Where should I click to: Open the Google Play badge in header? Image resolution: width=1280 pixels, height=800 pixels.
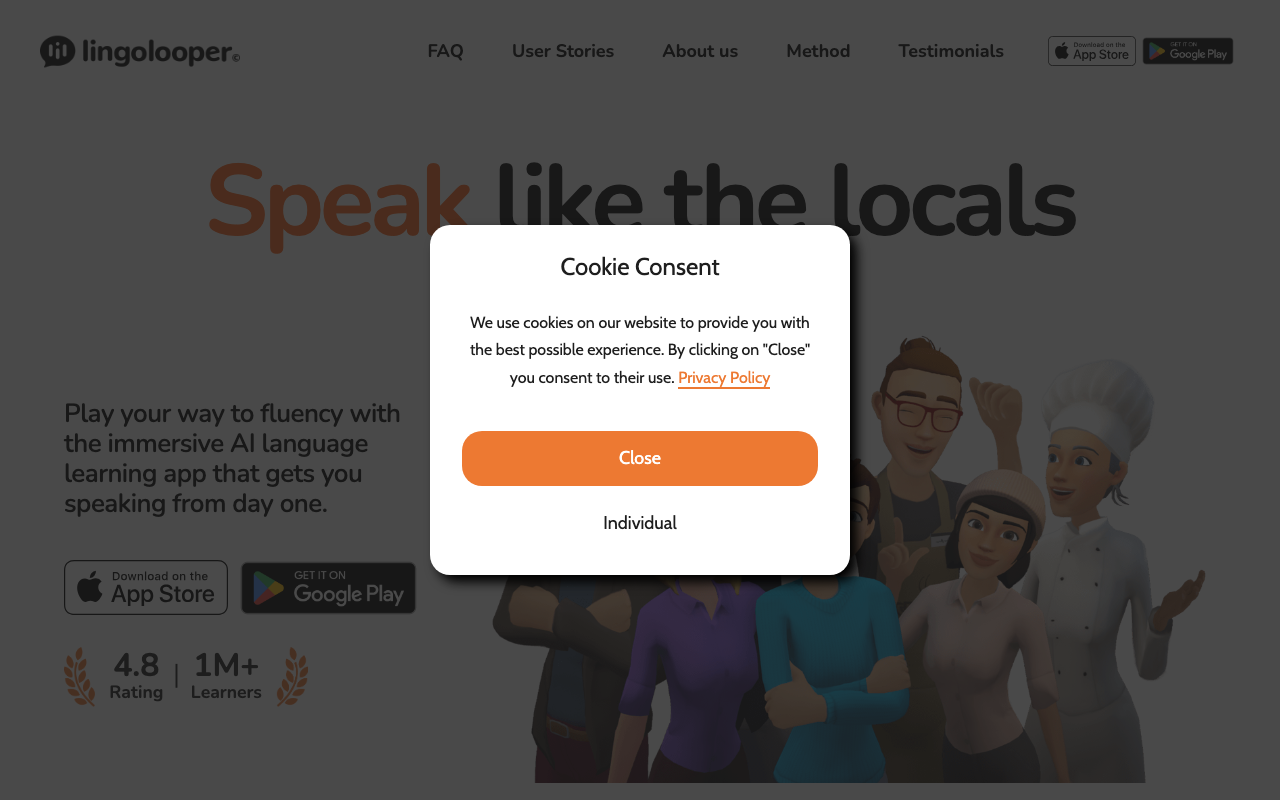pos(1188,51)
